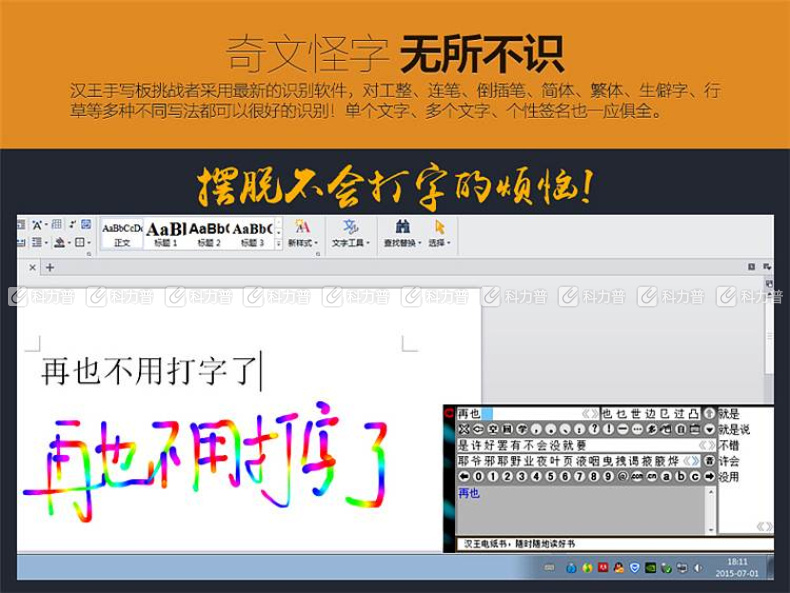The width and height of the screenshot is (790, 593).
Task: Apply the 标题 1 heading style
Action: pyautogui.click(x=166, y=233)
